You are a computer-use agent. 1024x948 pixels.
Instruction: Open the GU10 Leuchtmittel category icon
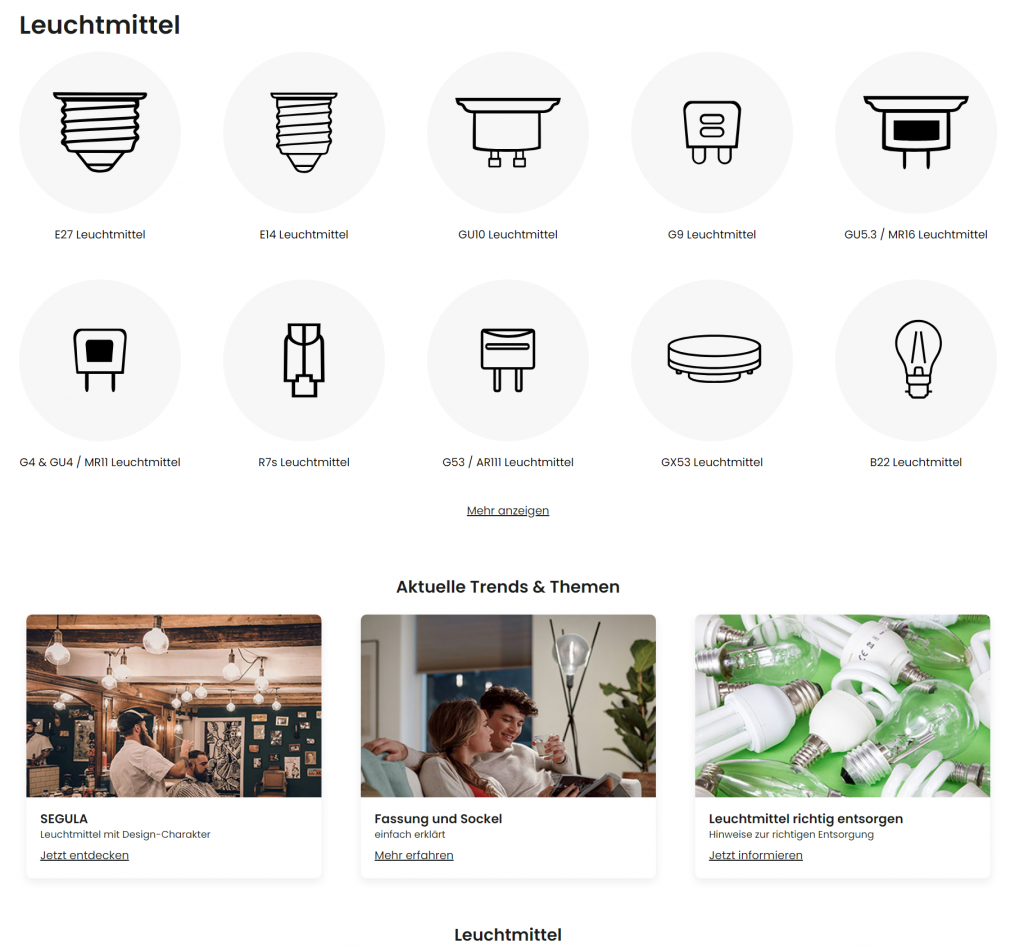(x=508, y=133)
